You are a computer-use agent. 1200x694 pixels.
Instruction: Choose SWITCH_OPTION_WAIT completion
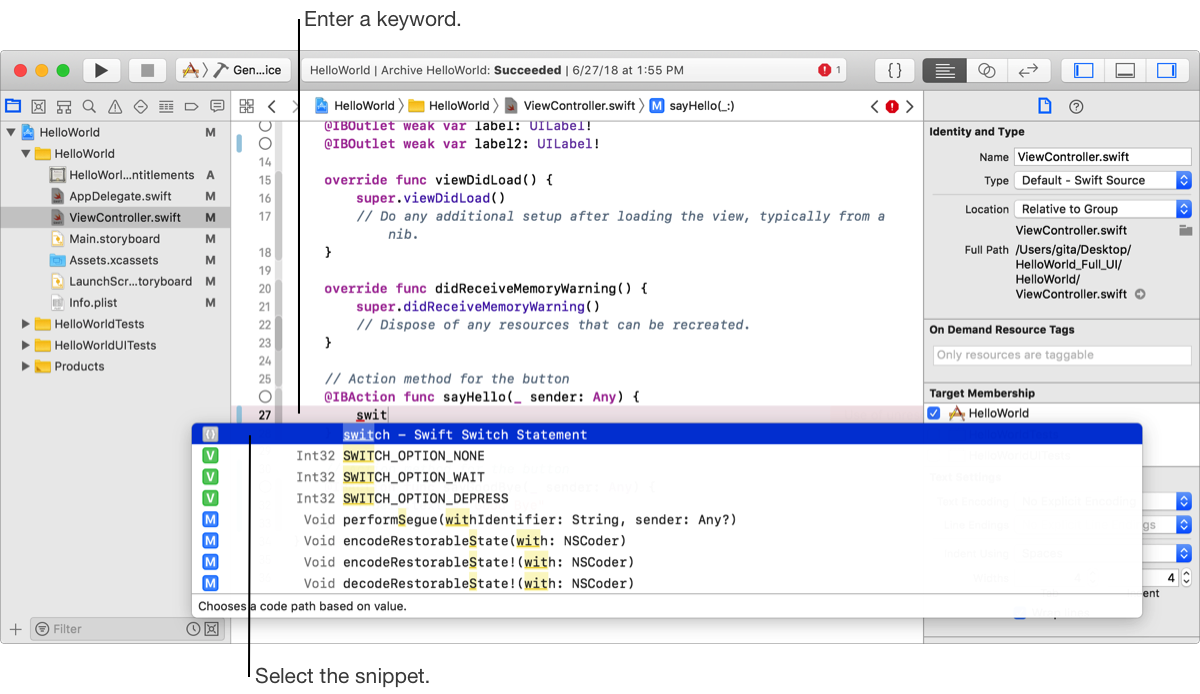pos(667,477)
